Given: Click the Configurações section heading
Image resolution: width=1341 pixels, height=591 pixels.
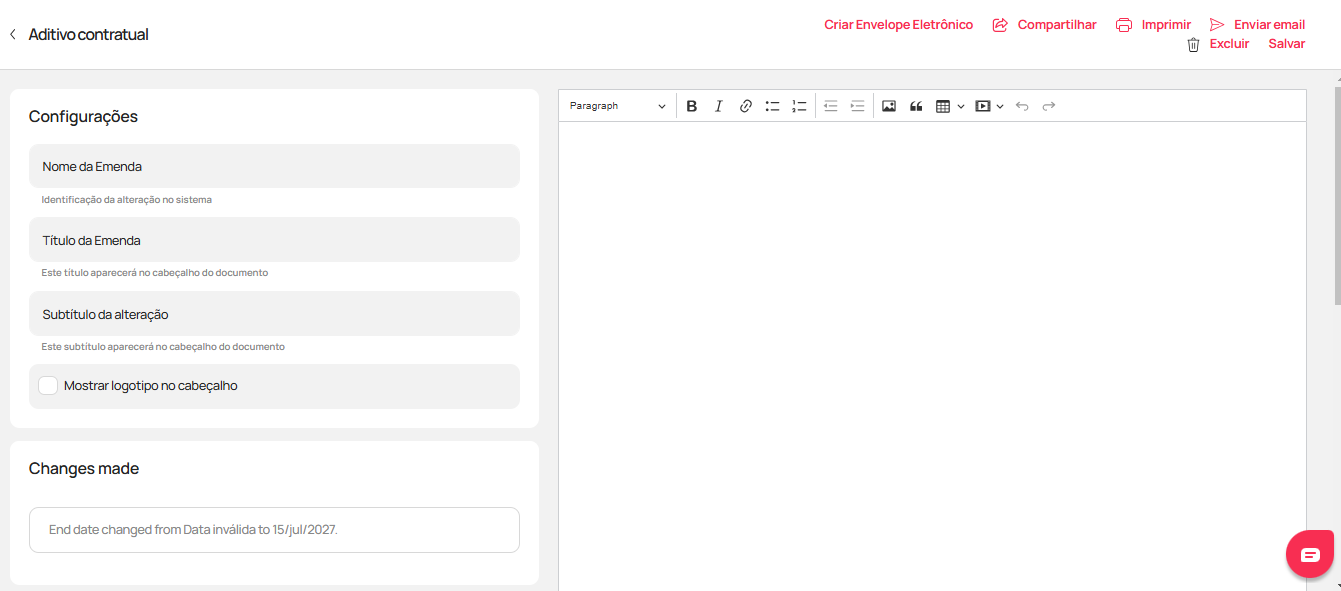Looking at the screenshot, I should click(x=83, y=116).
